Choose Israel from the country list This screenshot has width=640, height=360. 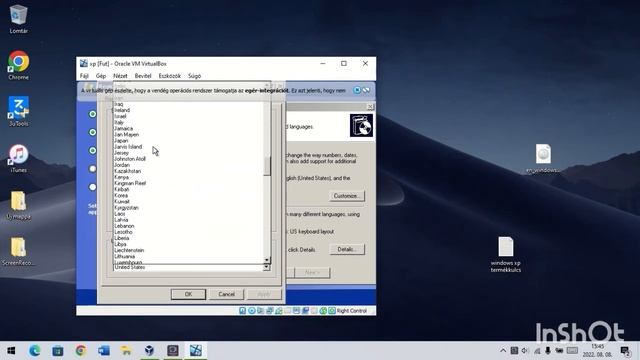[120, 116]
